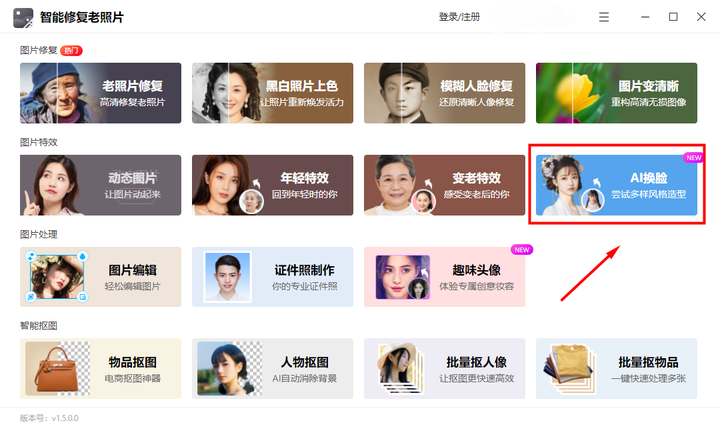Choose 图片变清晰 image sharpen card
Viewport: 720px width, 427px height.
point(616,93)
